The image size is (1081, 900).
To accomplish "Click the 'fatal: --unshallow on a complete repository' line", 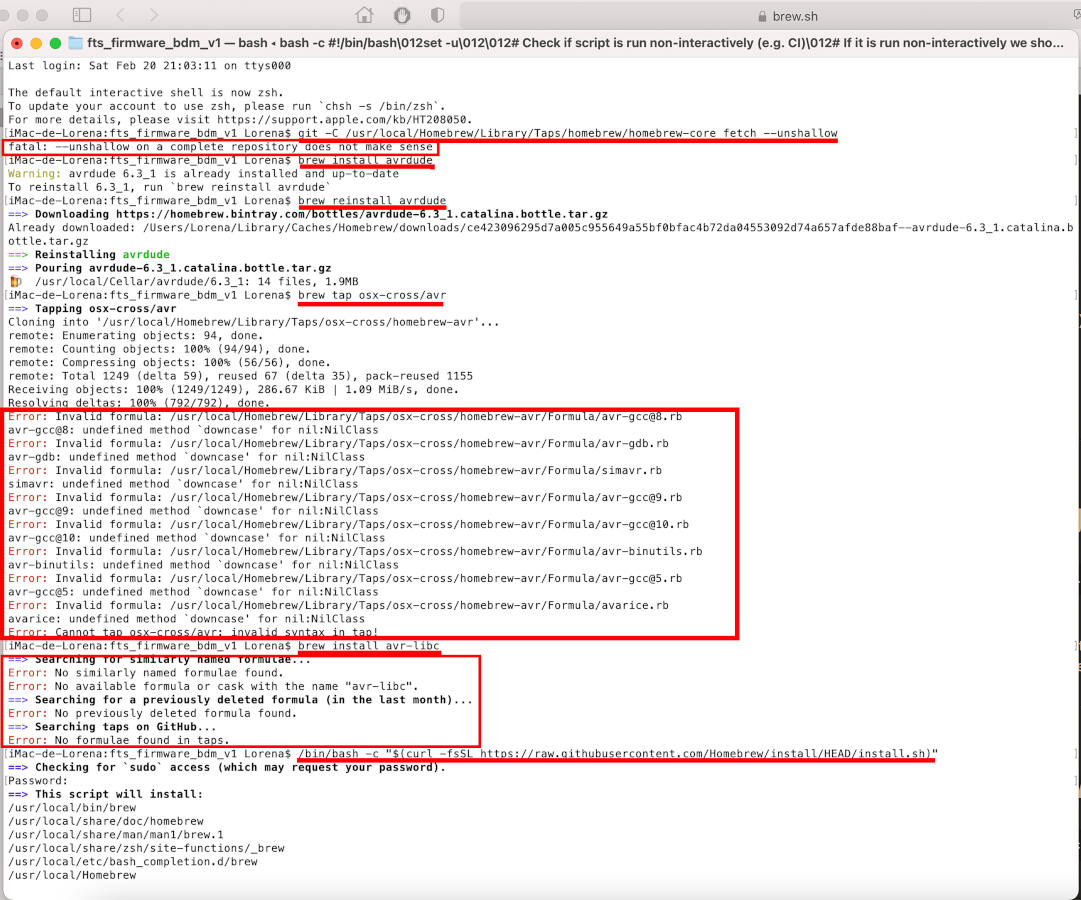I will tap(221, 146).
